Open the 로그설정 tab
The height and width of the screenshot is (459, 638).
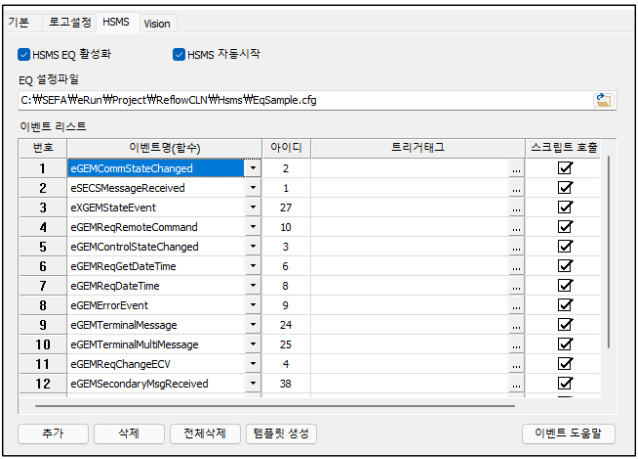pos(70,22)
